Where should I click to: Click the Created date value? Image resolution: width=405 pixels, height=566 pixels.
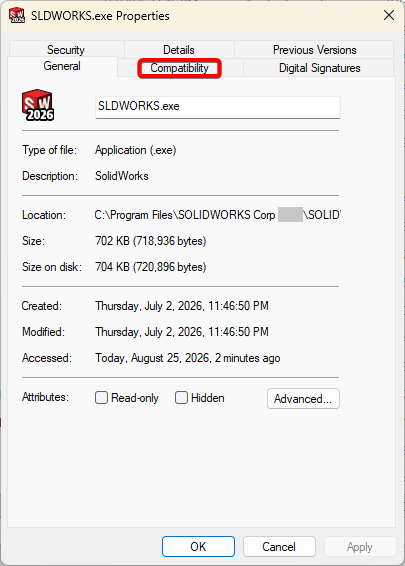182,306
